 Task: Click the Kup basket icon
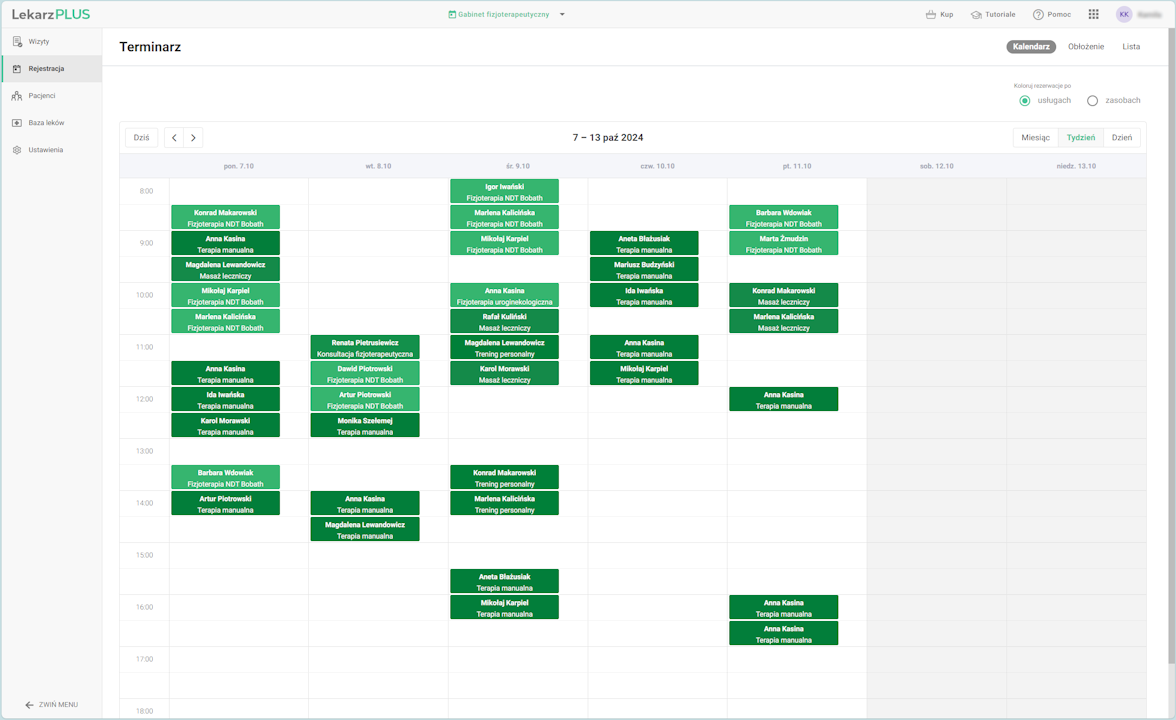point(930,15)
